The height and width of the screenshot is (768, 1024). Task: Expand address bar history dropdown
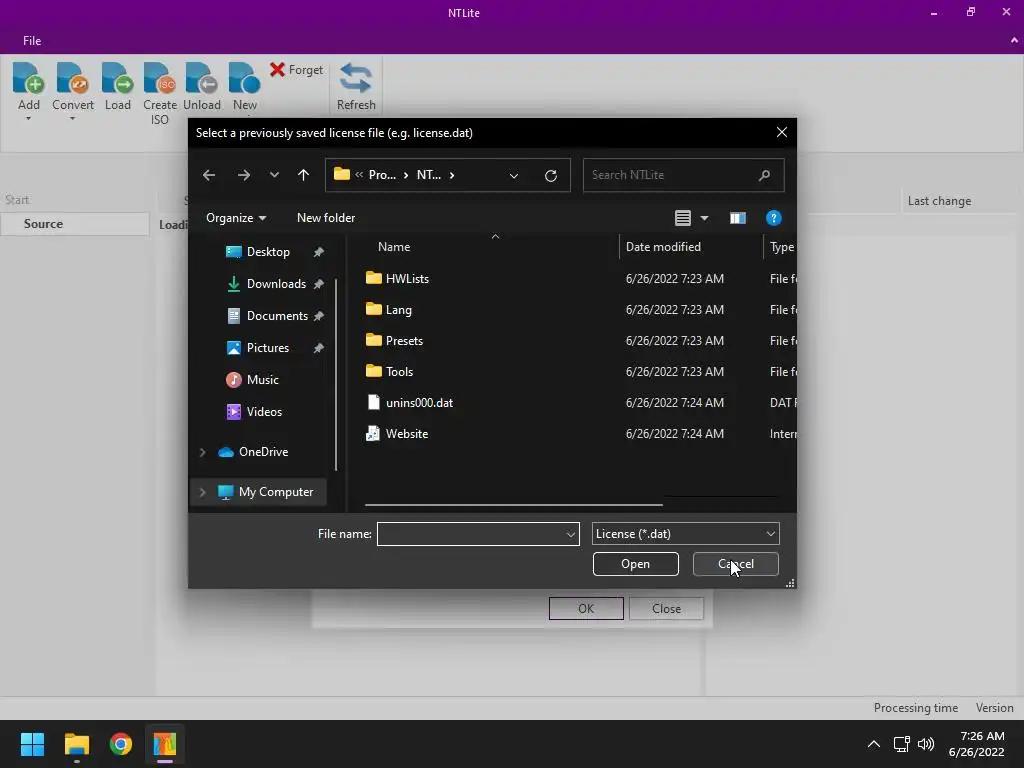(x=514, y=176)
